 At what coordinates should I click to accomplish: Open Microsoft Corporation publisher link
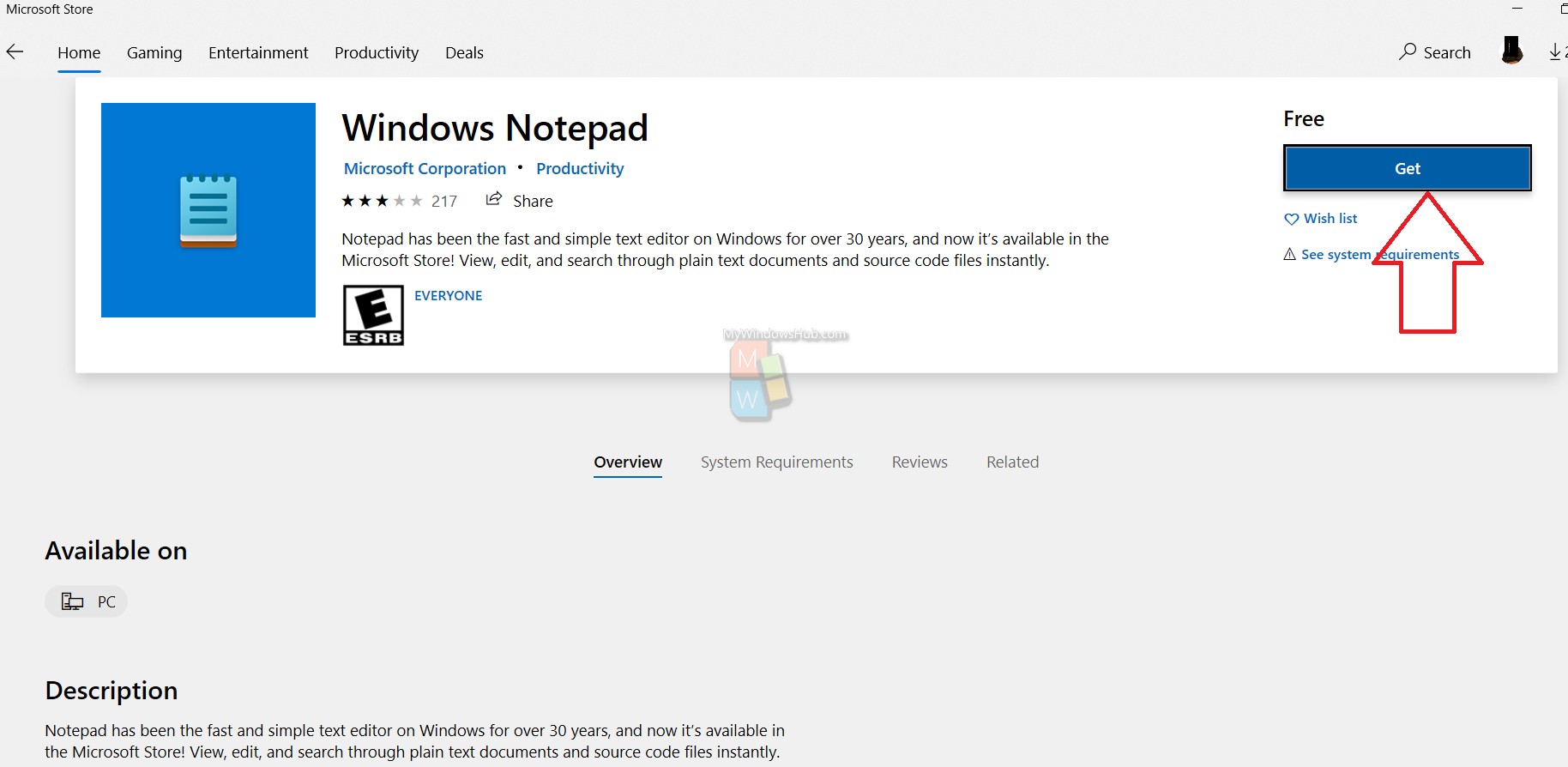(425, 168)
